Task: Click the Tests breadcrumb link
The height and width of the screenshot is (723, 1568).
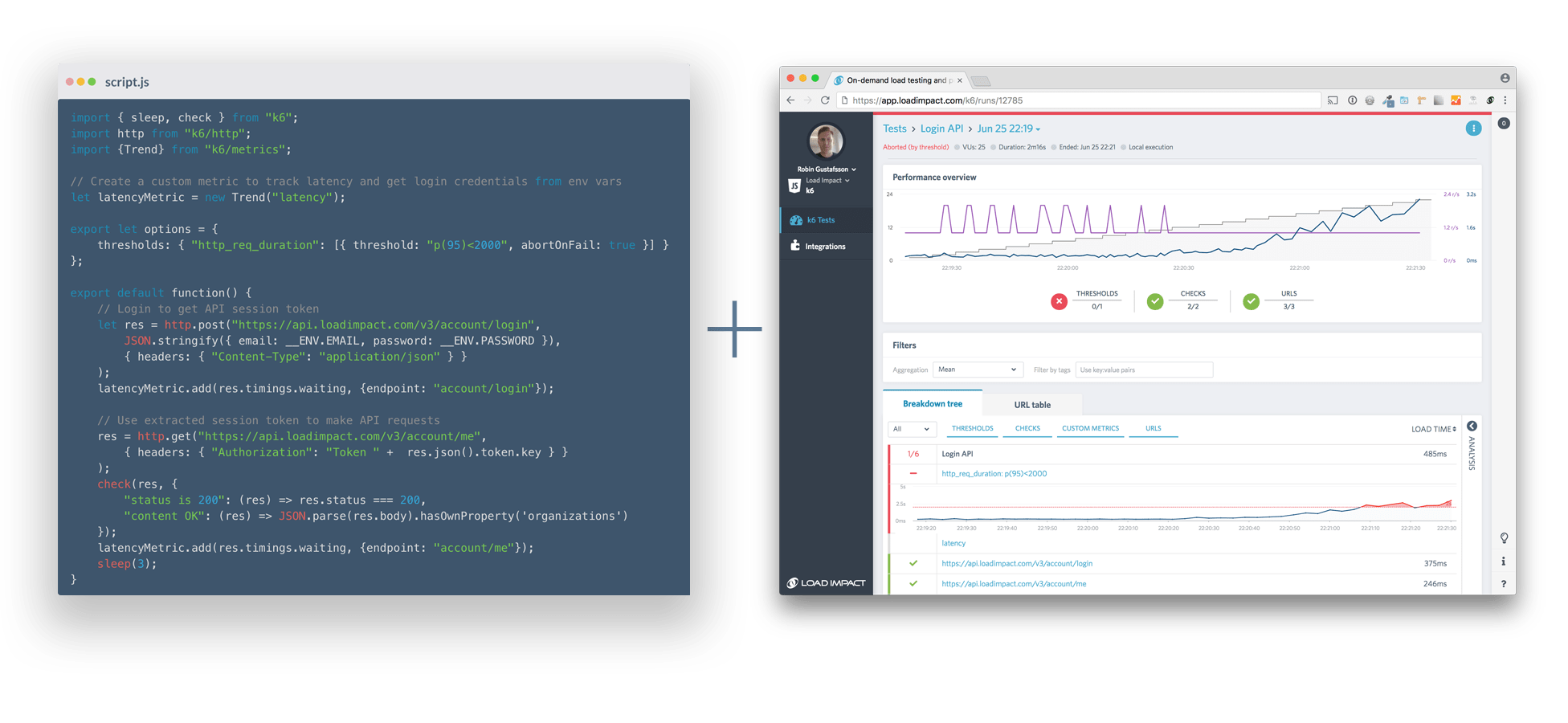Action: 894,128
